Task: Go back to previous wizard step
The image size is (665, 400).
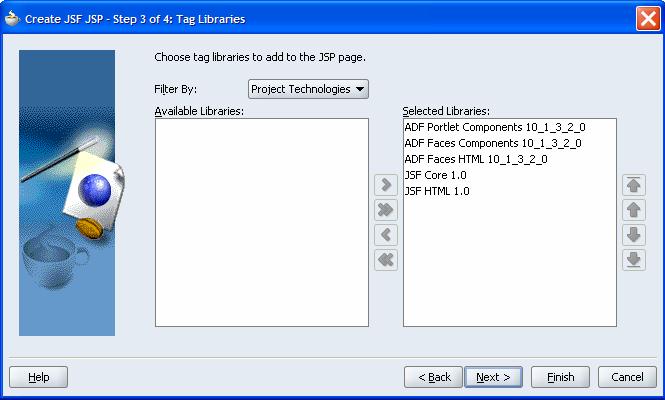Action: pyautogui.click(x=433, y=377)
